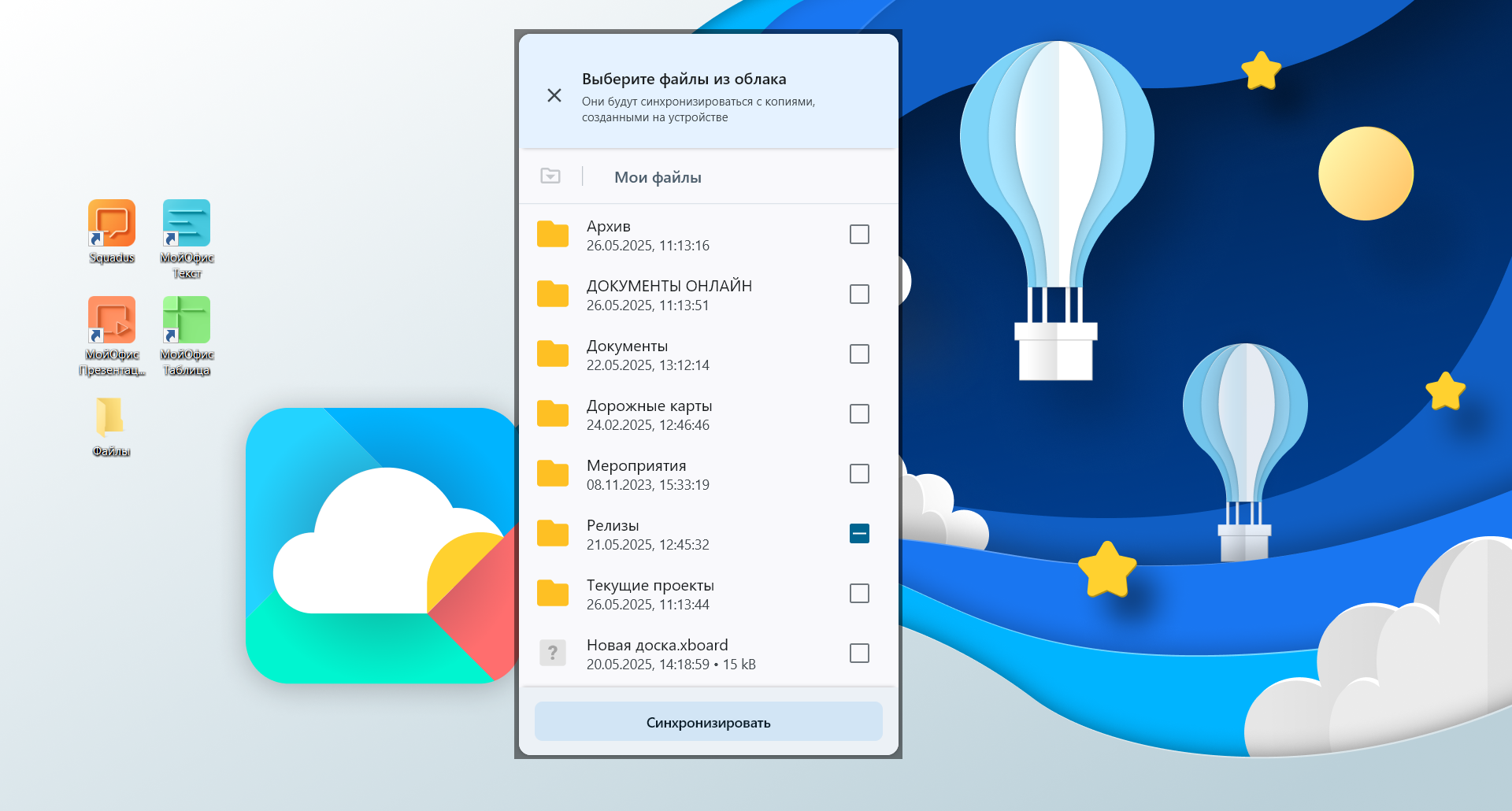Open the Дорожные карты folder name
This screenshot has width=1512, height=811.
coord(649,406)
